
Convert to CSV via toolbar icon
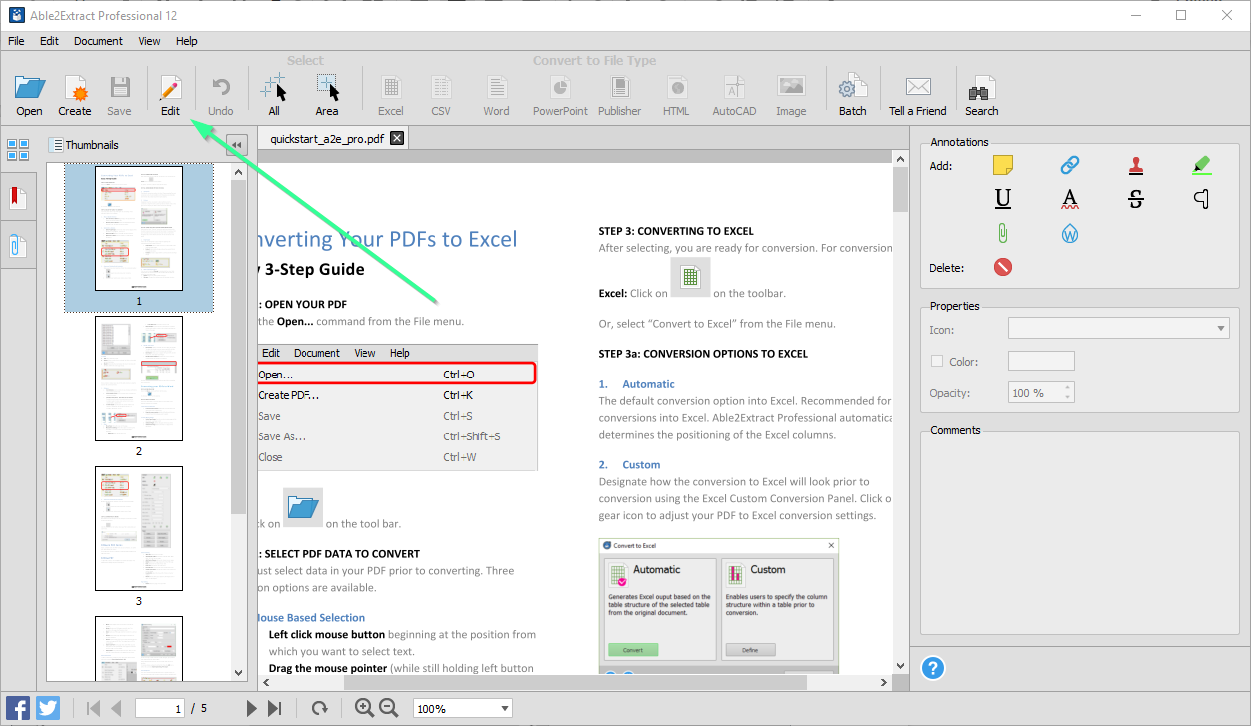[441, 88]
